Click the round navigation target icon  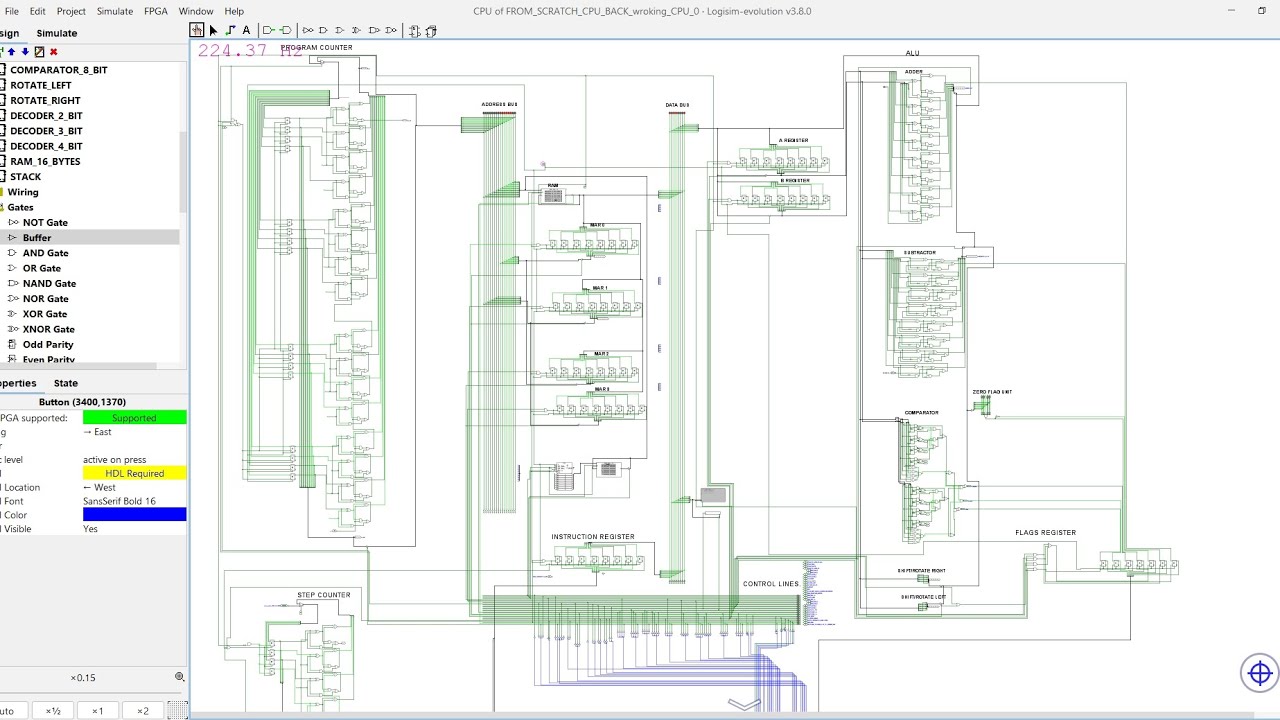(x=1260, y=673)
